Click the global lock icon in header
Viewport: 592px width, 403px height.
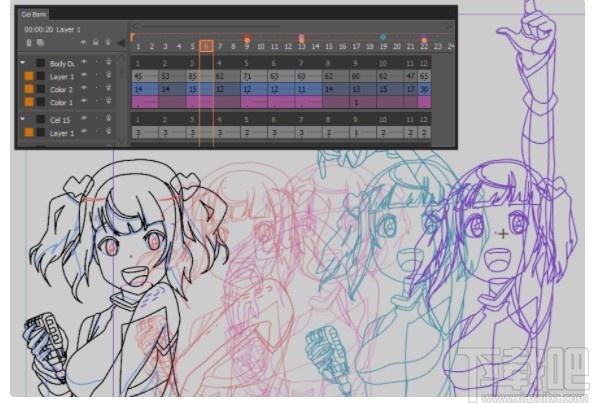pos(96,42)
